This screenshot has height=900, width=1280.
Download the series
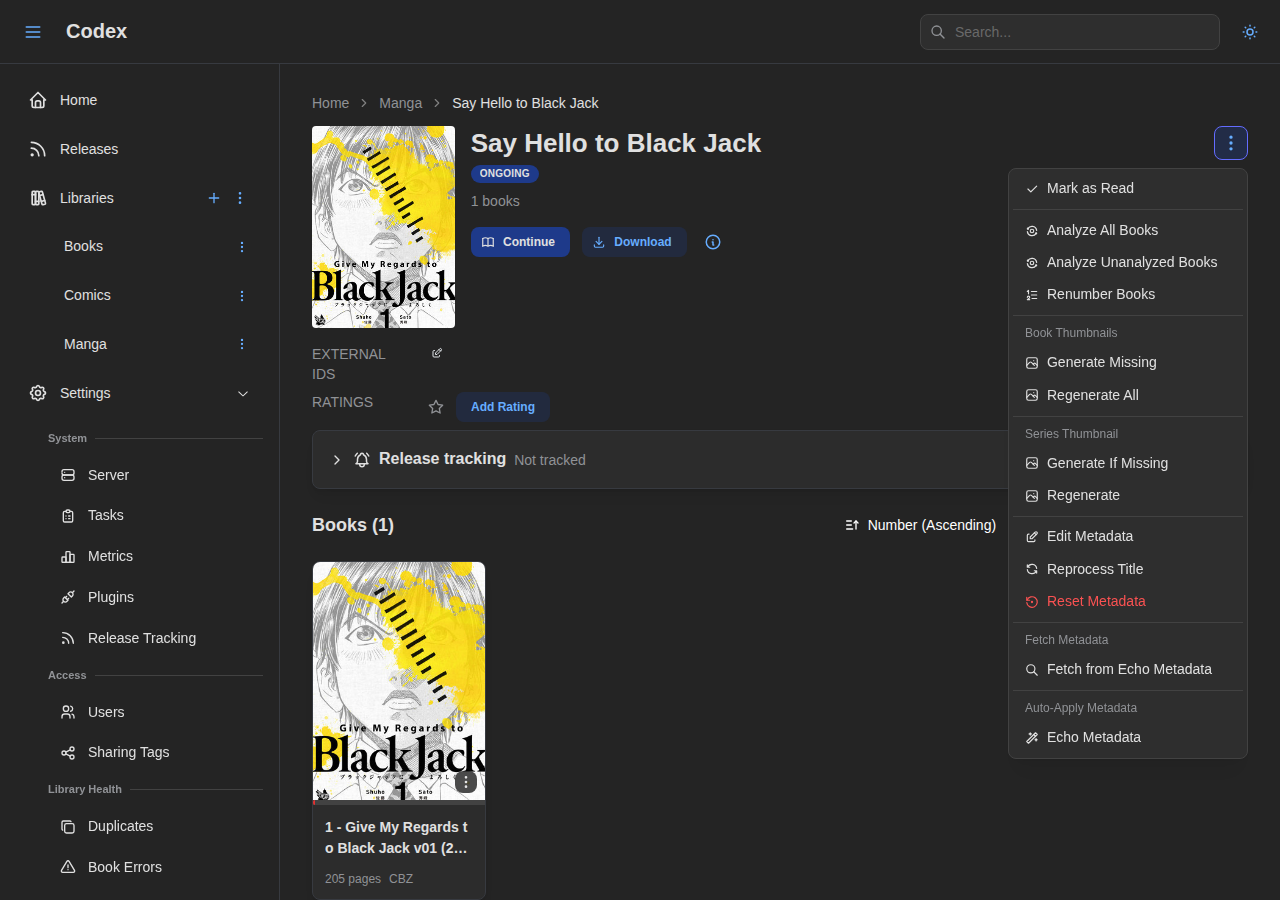(634, 242)
